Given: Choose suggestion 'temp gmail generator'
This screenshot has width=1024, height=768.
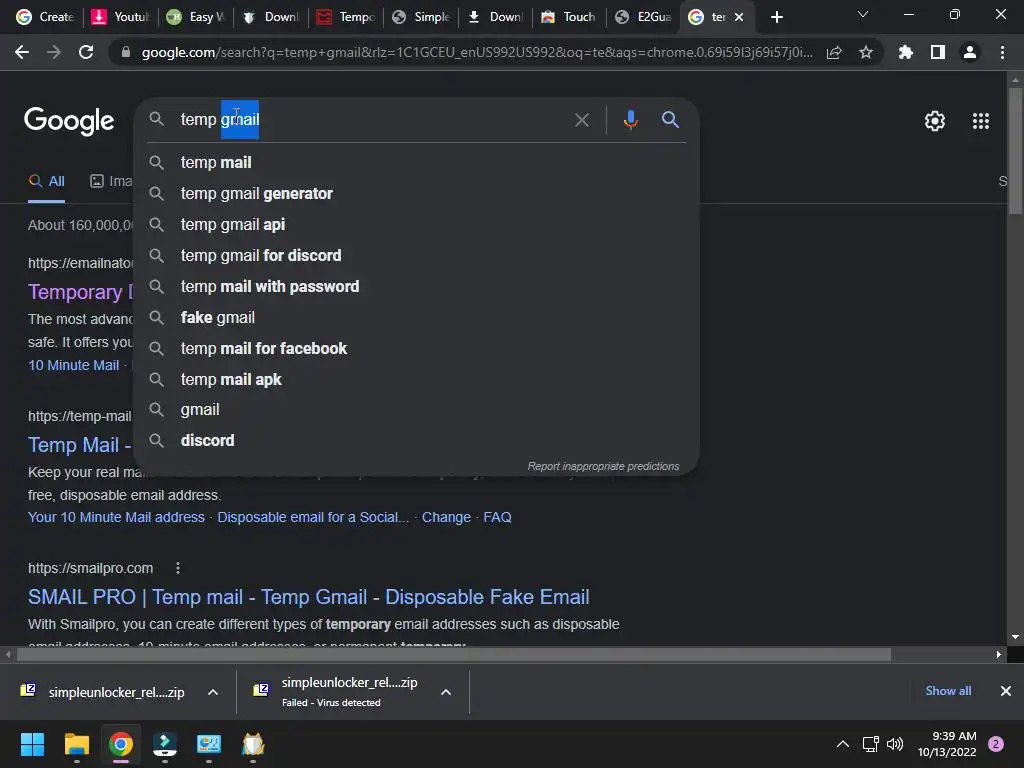Looking at the screenshot, I should [416, 193].
